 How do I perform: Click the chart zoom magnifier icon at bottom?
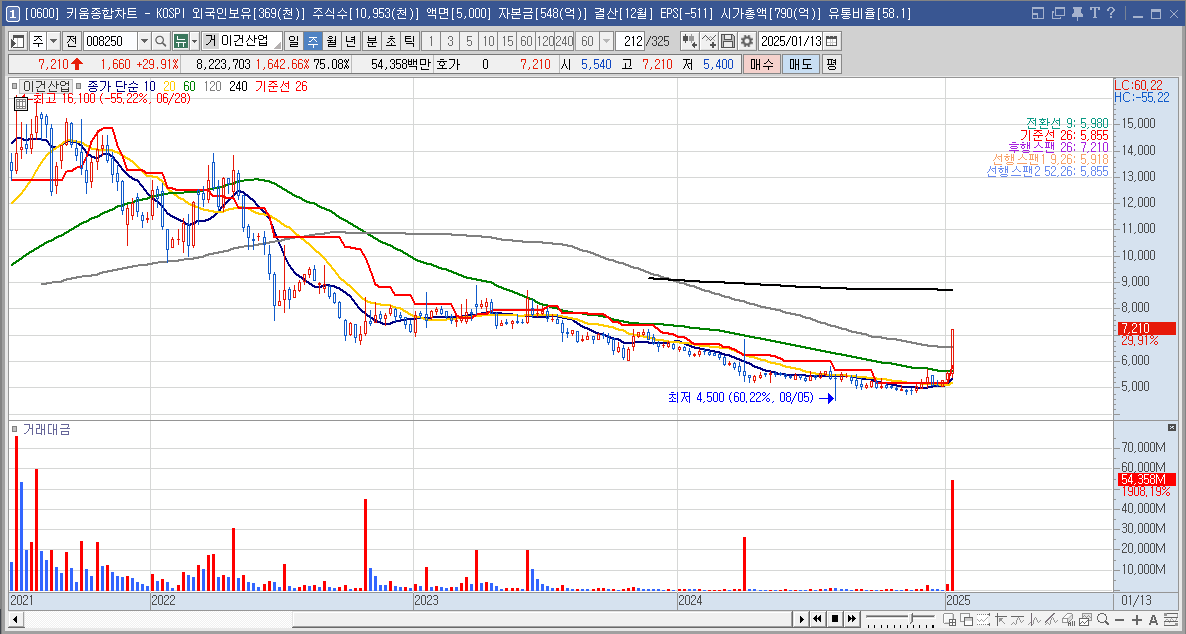[x=1103, y=619]
